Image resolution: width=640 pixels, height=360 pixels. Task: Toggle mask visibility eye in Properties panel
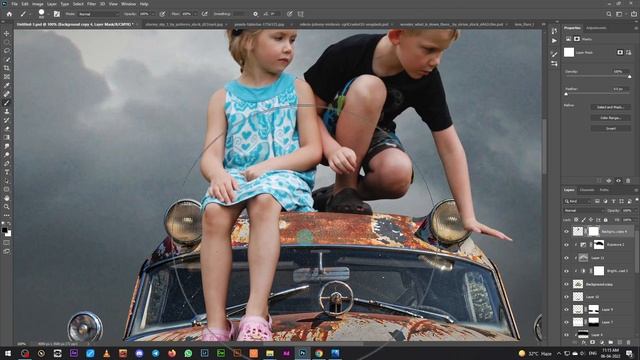click(x=618, y=180)
